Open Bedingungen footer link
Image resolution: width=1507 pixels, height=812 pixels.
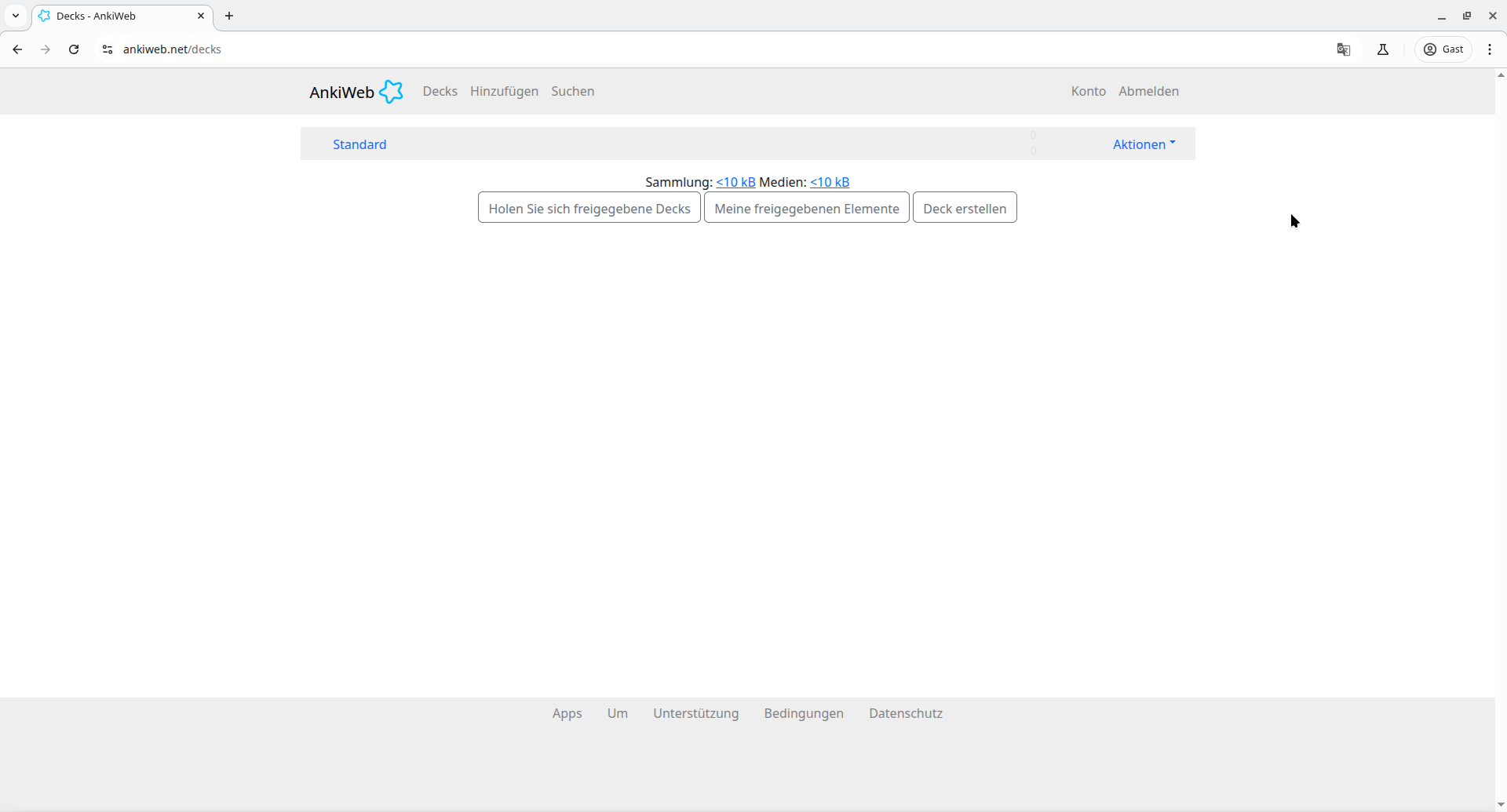pos(804,713)
